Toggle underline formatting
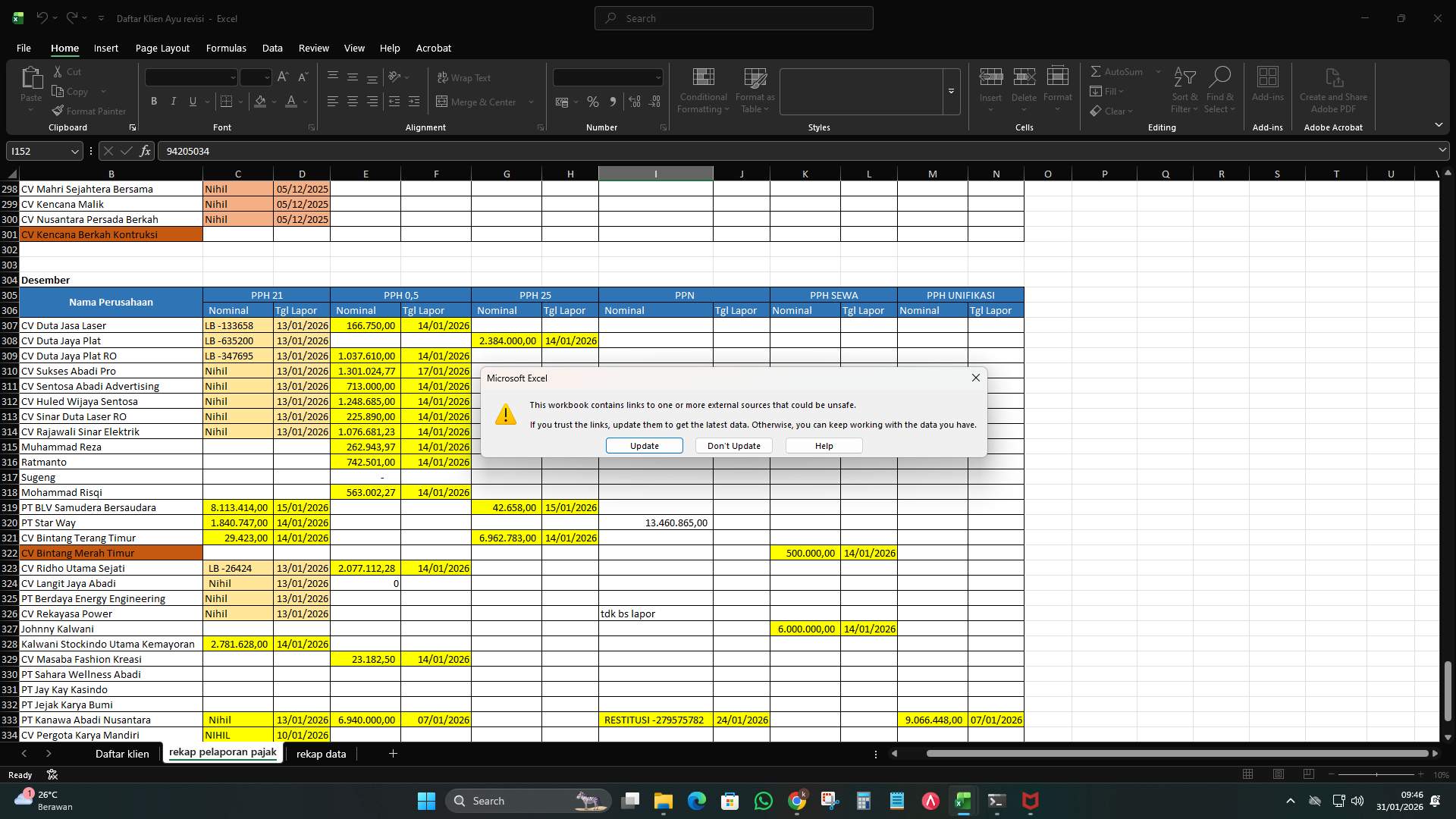 [193, 101]
